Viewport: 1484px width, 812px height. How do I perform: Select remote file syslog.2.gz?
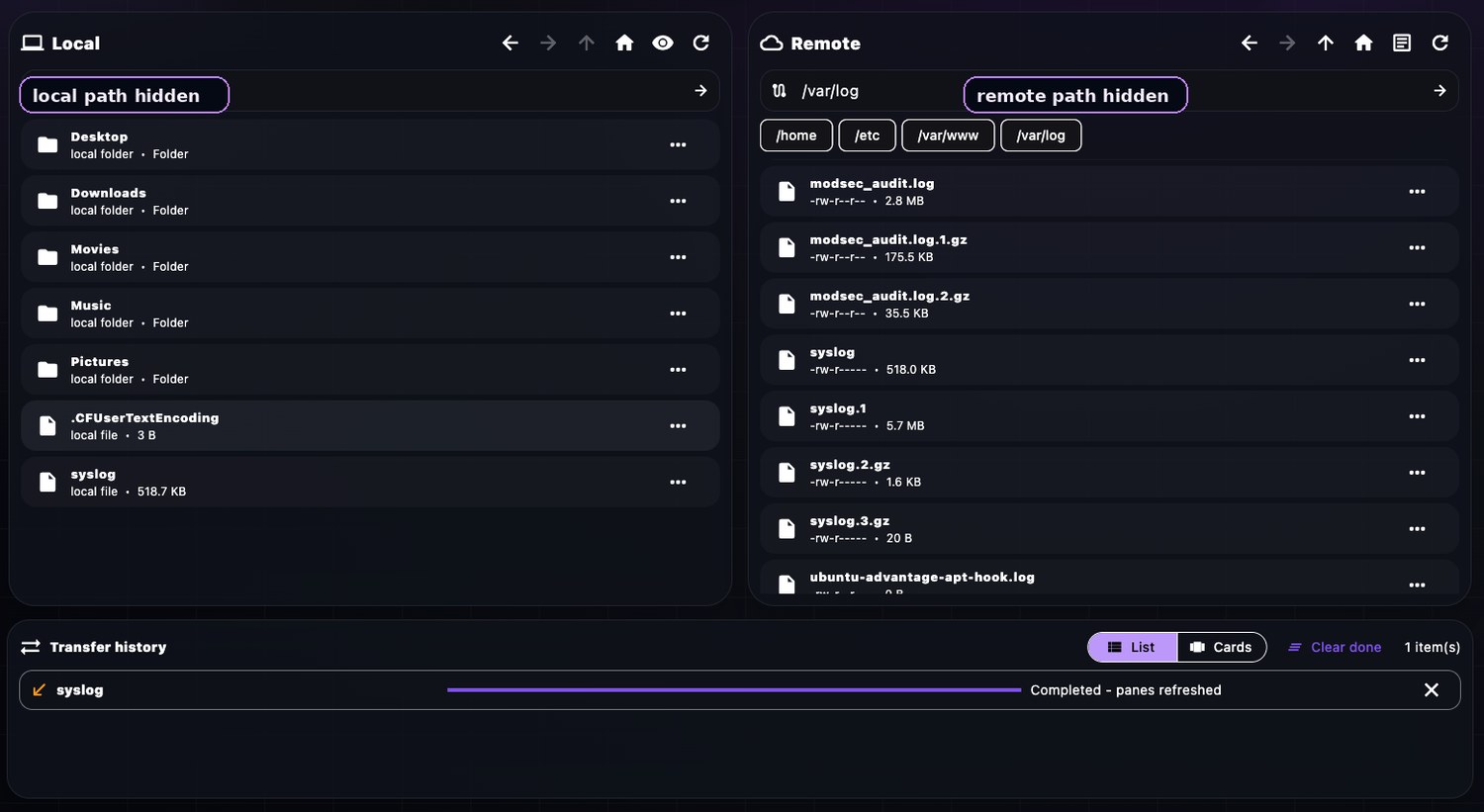point(1109,473)
